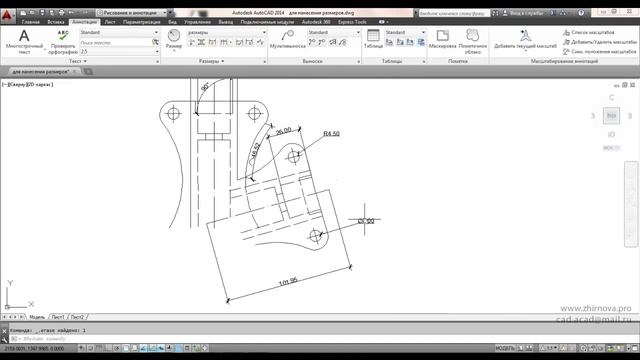
Task: Switch to the Лист2 layout tab
Action: pyautogui.click(x=77, y=317)
